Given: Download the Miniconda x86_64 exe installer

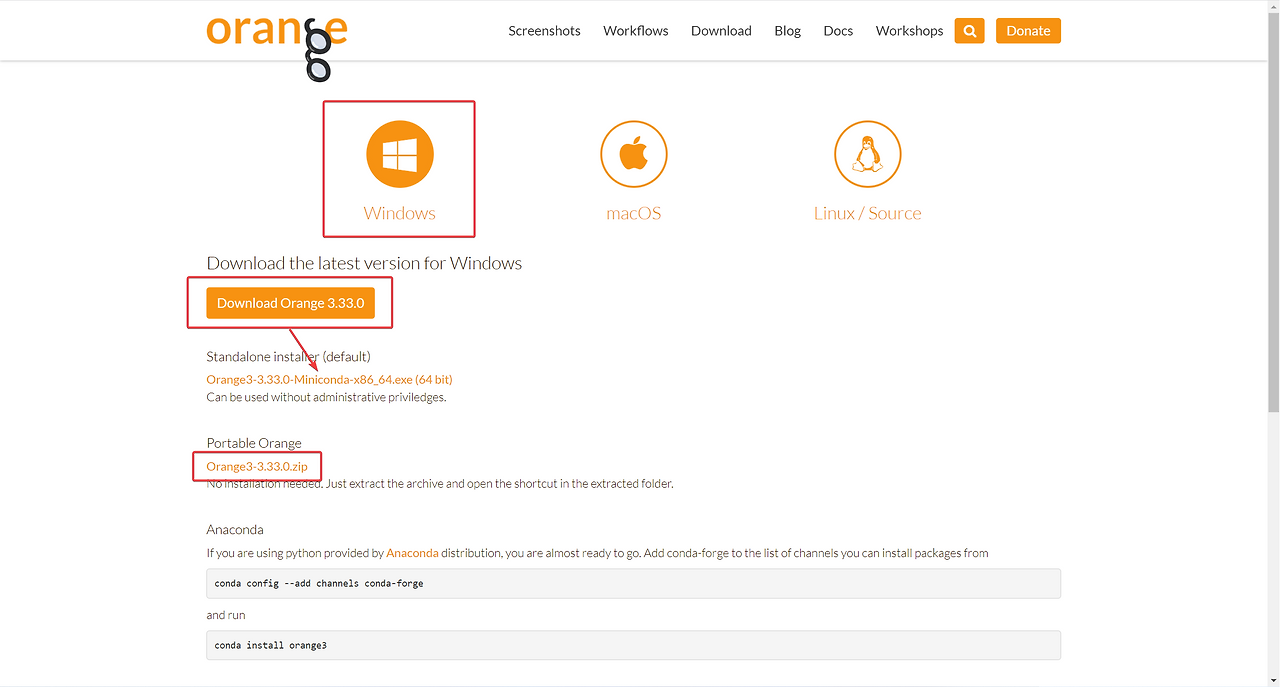Looking at the screenshot, I should [x=329, y=380].
